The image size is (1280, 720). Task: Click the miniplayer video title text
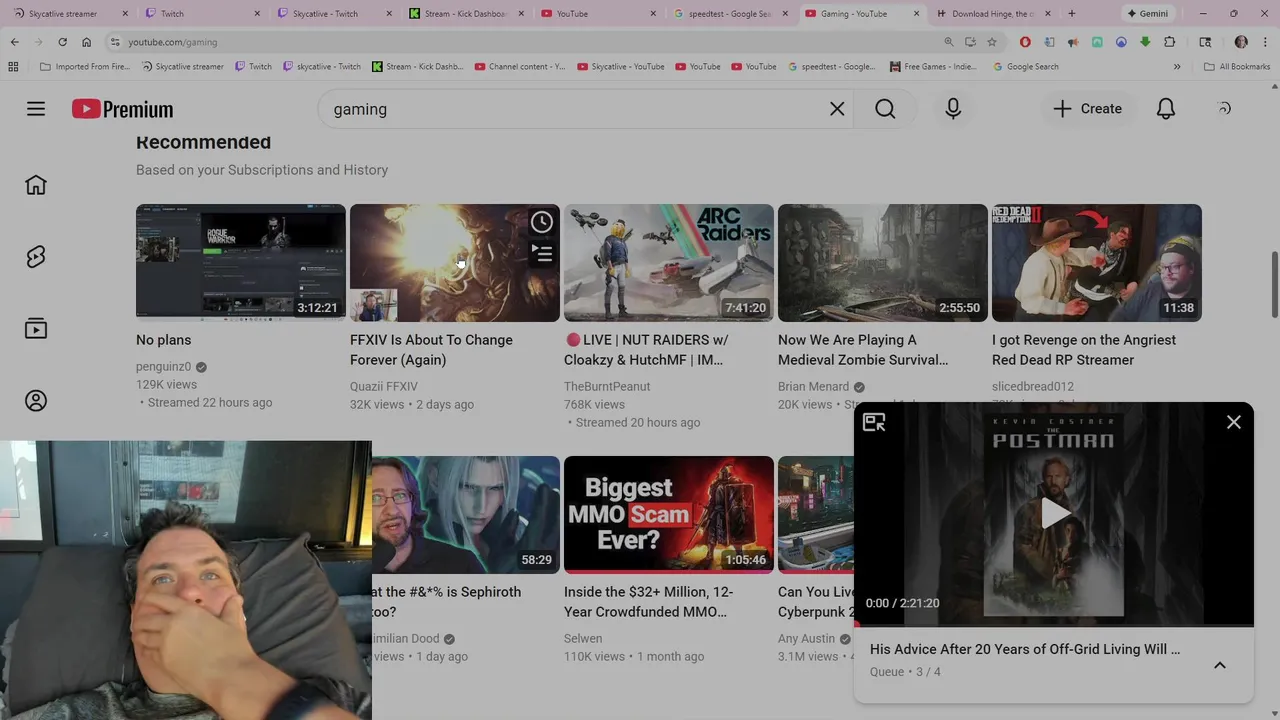point(1025,649)
